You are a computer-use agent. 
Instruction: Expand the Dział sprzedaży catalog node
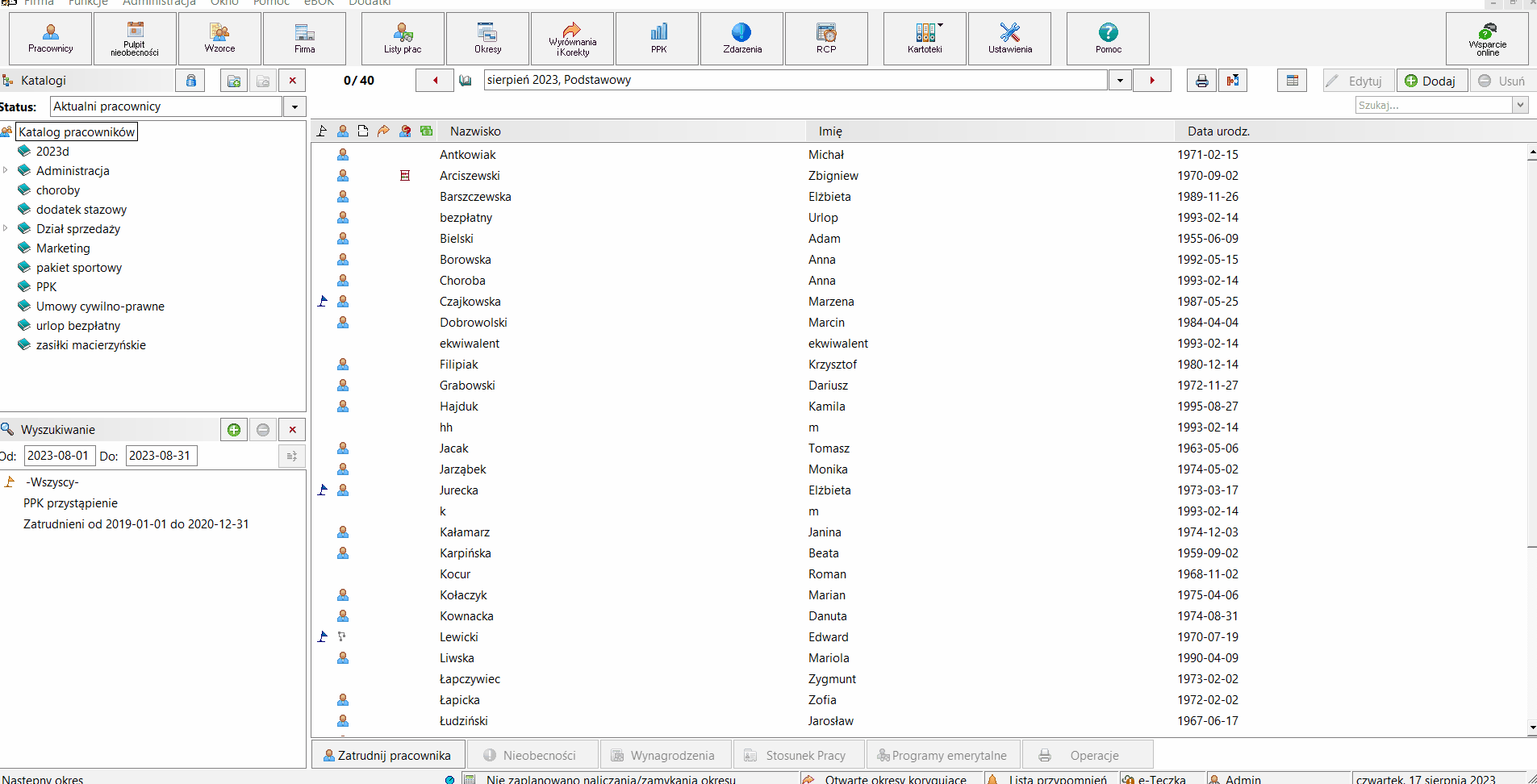[6, 228]
